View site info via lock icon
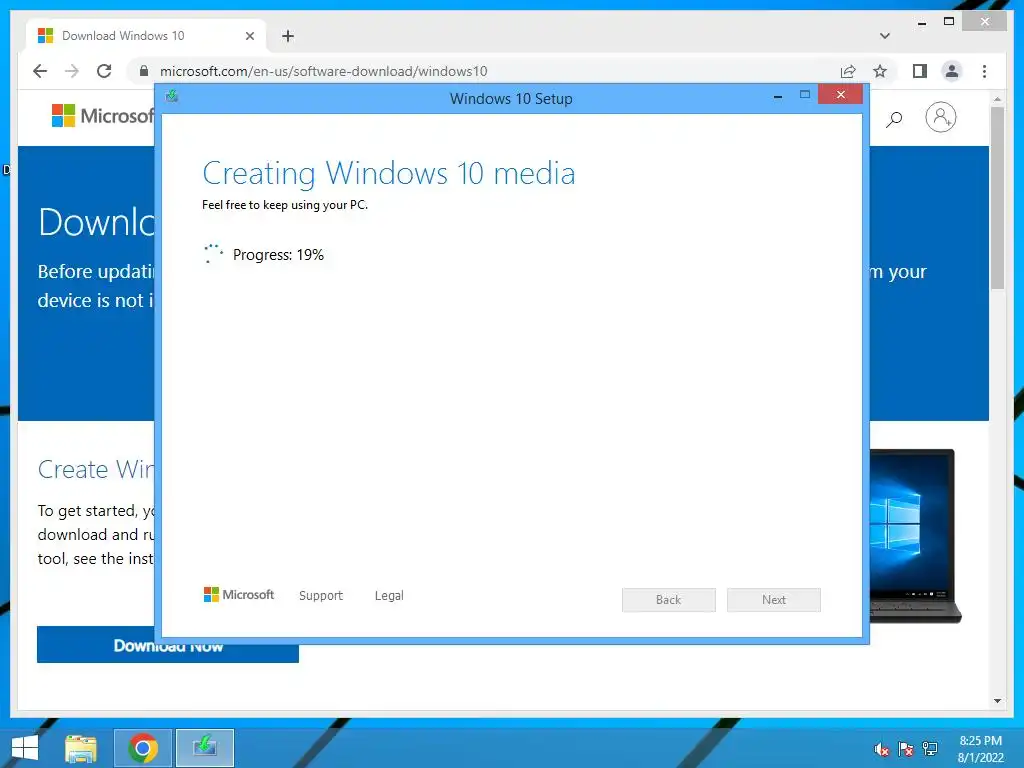The width and height of the screenshot is (1024, 768). (x=144, y=71)
